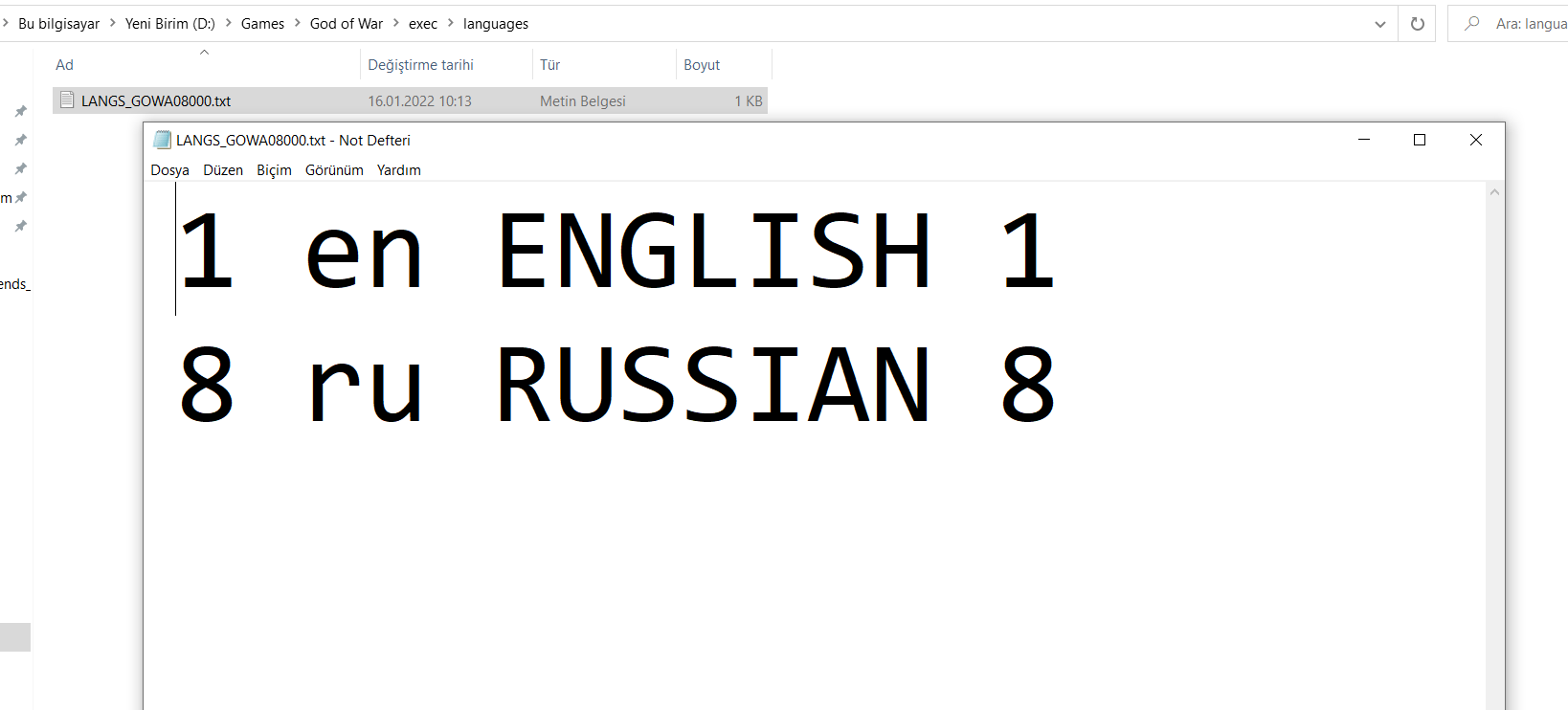Minimize the Notepad window
The image size is (1568, 710).
1364,140
